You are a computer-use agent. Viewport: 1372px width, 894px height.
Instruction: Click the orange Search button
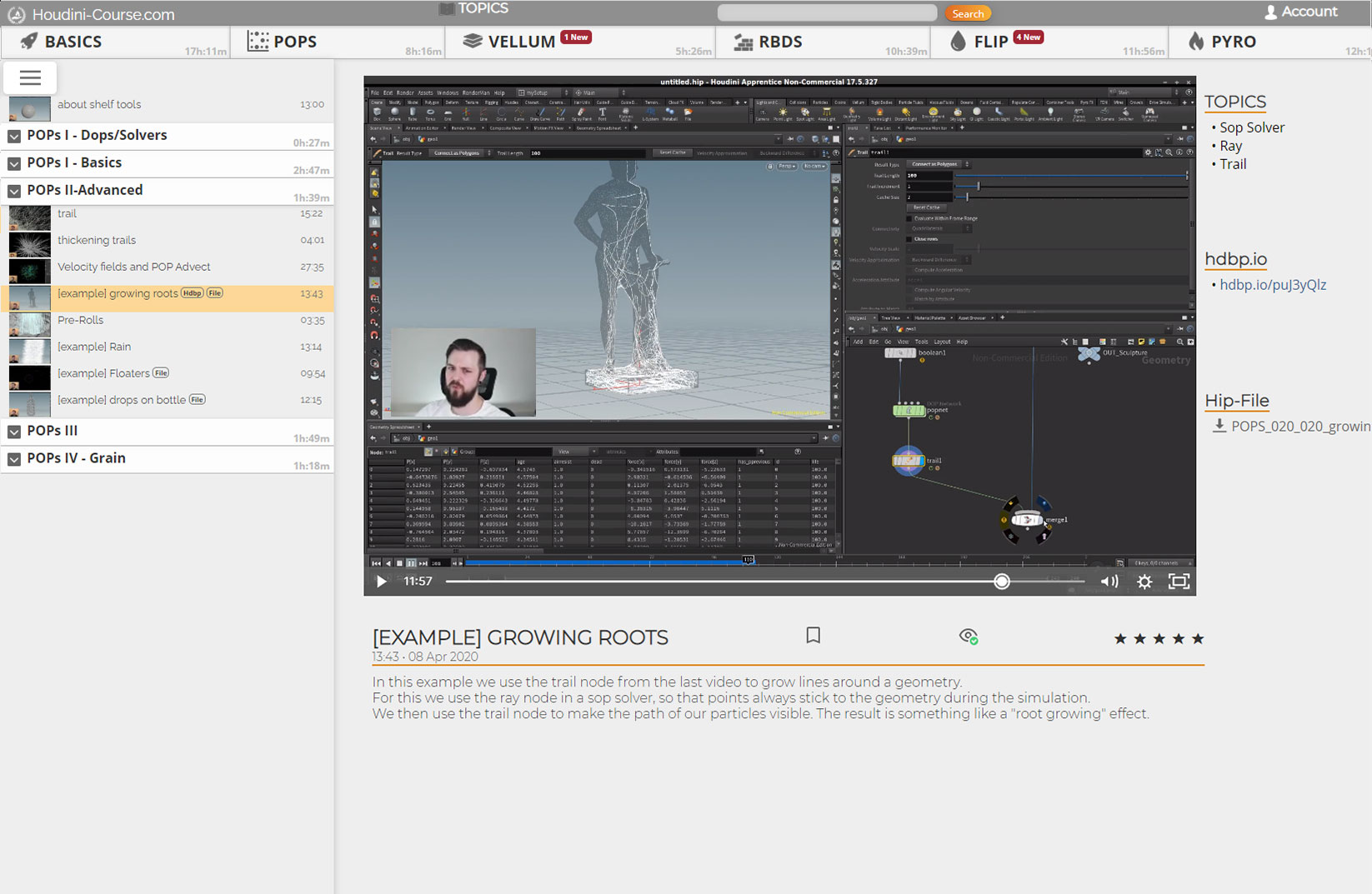pos(968,13)
